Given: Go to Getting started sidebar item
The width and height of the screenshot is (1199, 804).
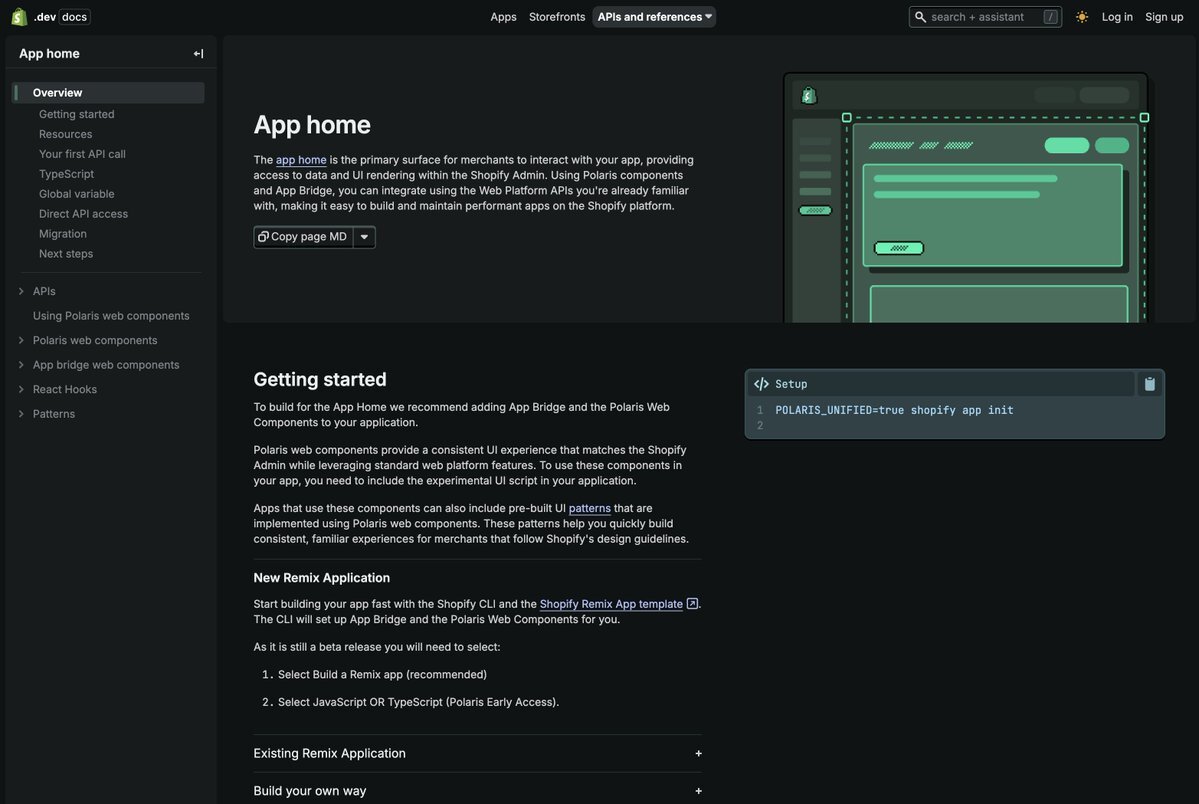Looking at the screenshot, I should (76, 114).
